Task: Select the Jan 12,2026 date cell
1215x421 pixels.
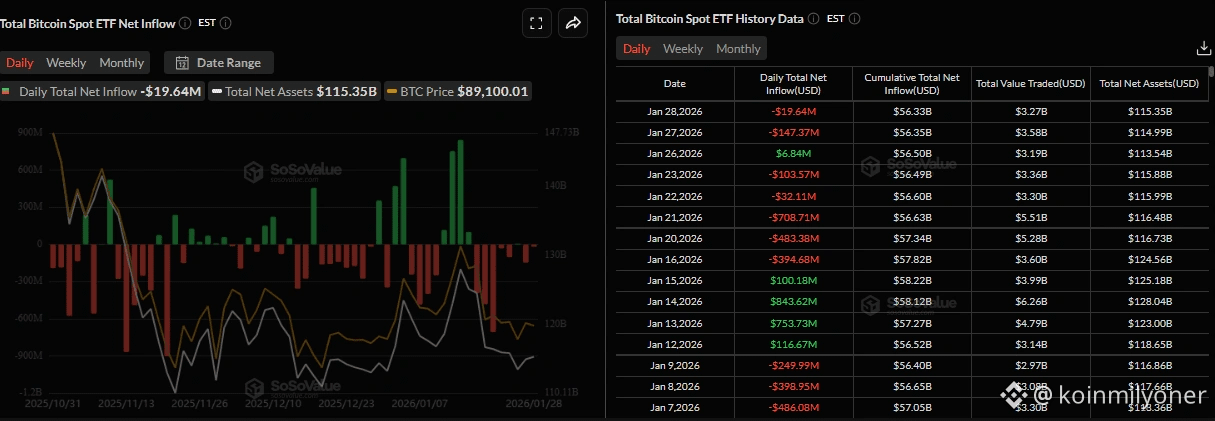Action: tap(675, 344)
